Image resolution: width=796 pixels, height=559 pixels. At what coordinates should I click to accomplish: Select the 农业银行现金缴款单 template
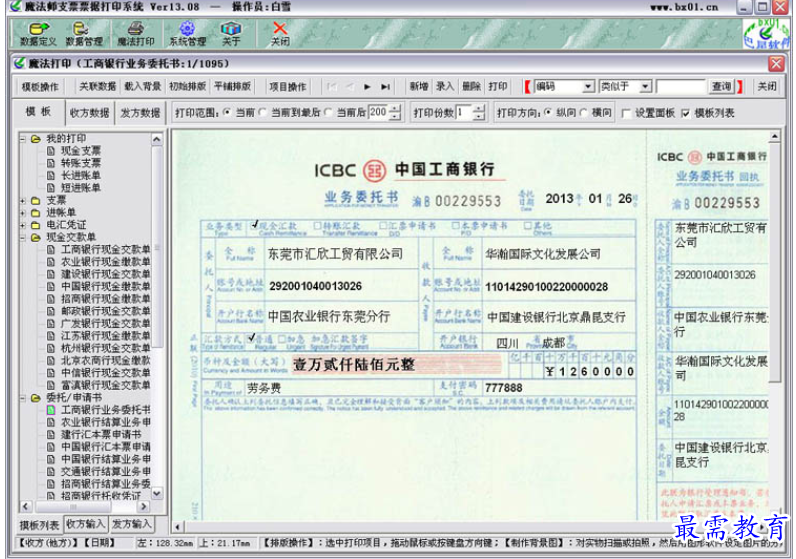pos(106,261)
